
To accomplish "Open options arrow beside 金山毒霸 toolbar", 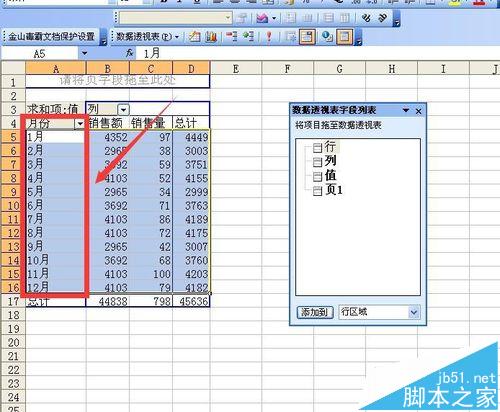I will pyautogui.click(x=104, y=37).
